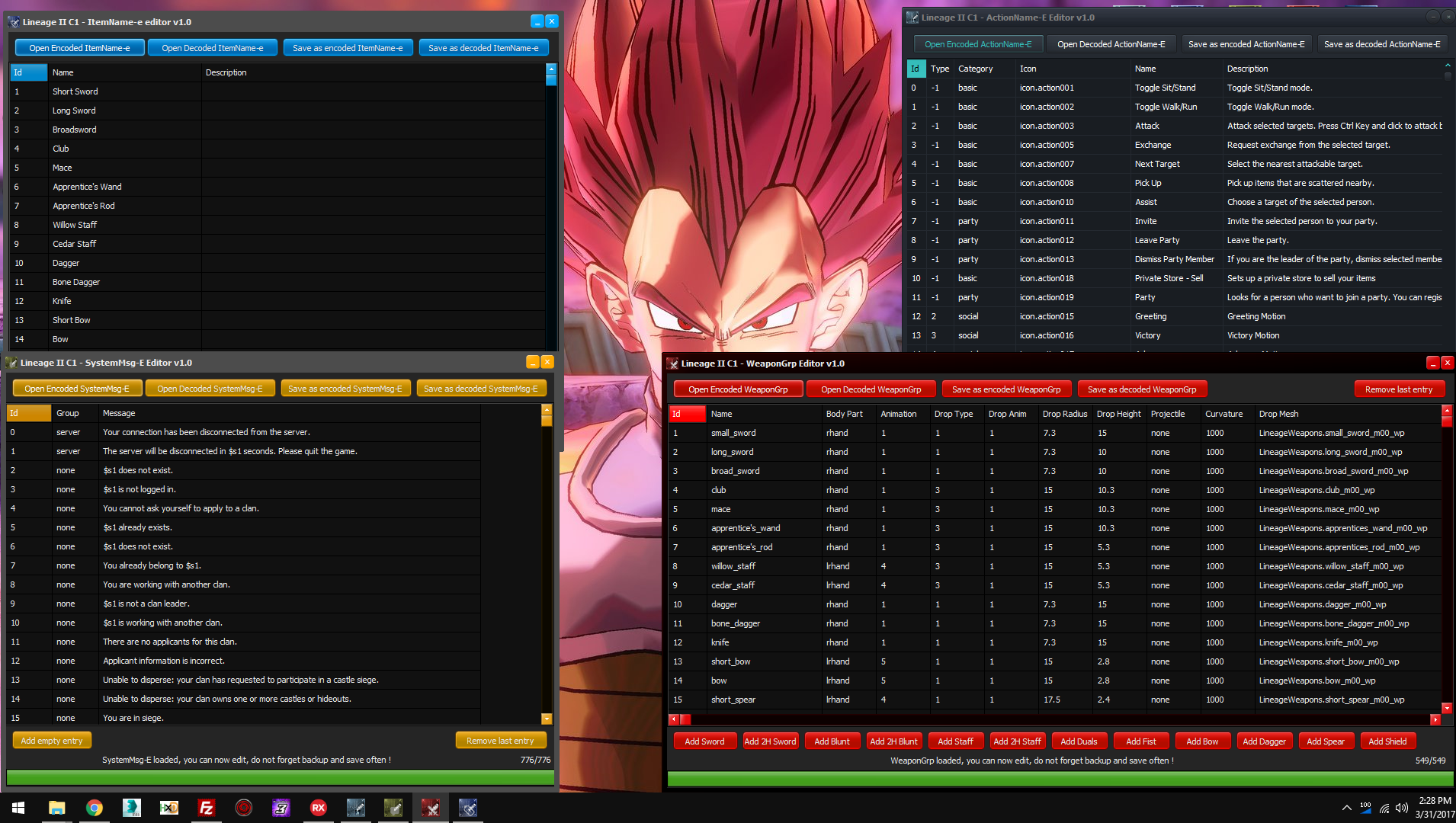
Task: Click Open Encoded ItemName-e button
Action: [x=79, y=48]
